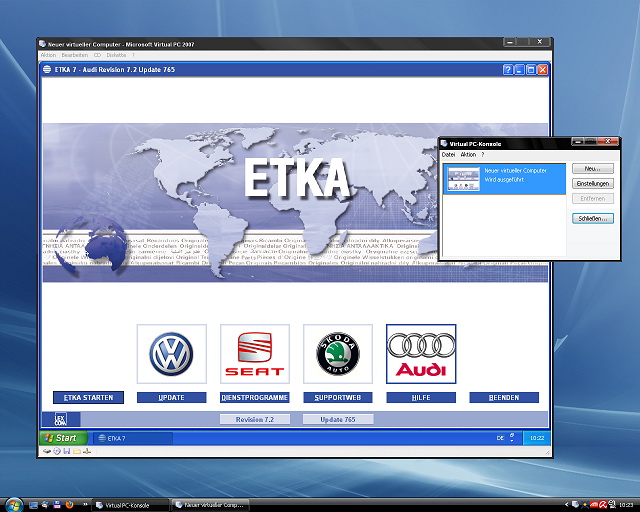
Task: Open SUPPORTWEB
Action: click(x=338, y=398)
